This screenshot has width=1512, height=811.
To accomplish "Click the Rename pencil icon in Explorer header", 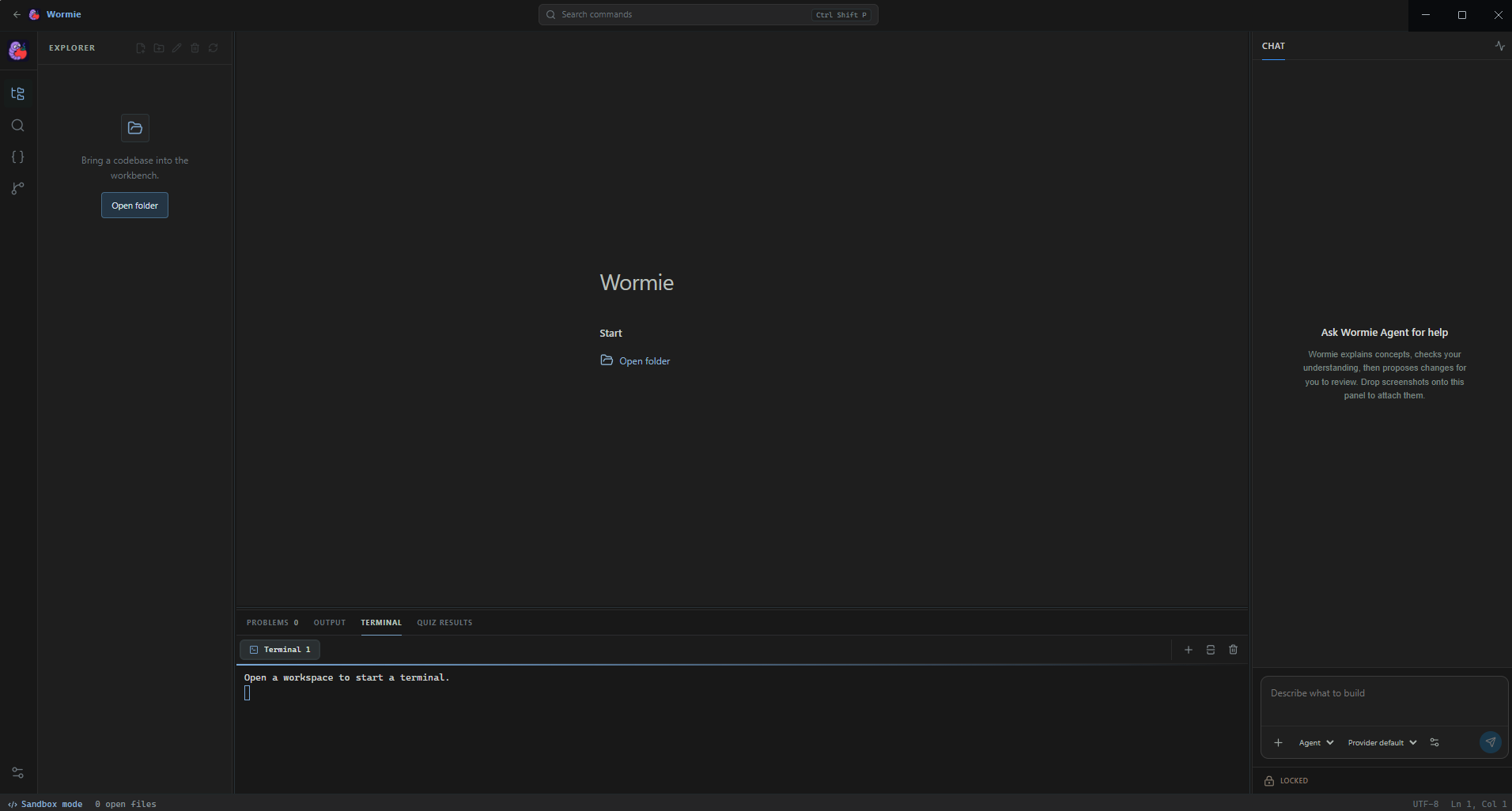I will click(x=177, y=48).
